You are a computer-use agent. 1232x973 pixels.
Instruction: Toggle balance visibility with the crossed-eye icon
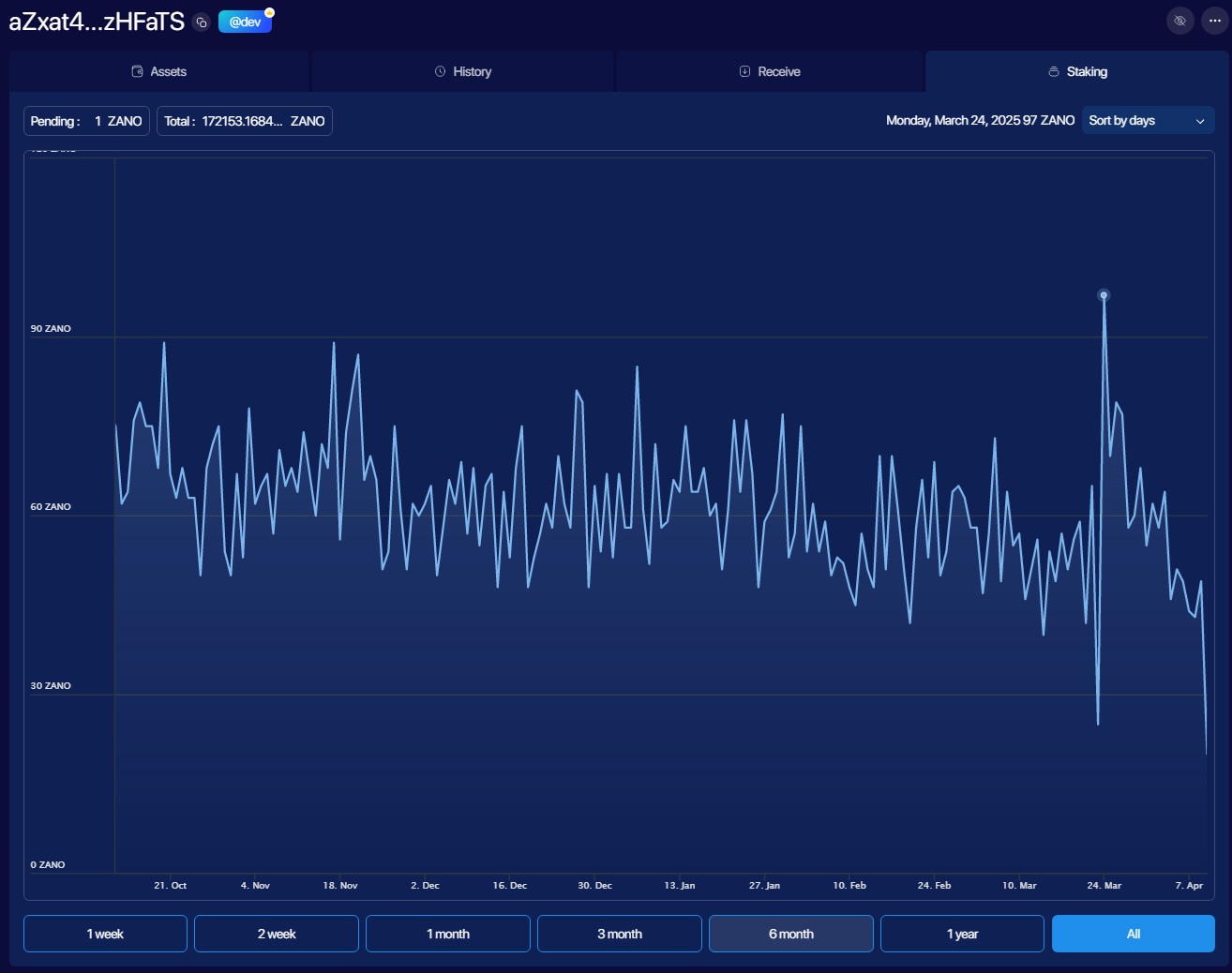click(x=1179, y=20)
